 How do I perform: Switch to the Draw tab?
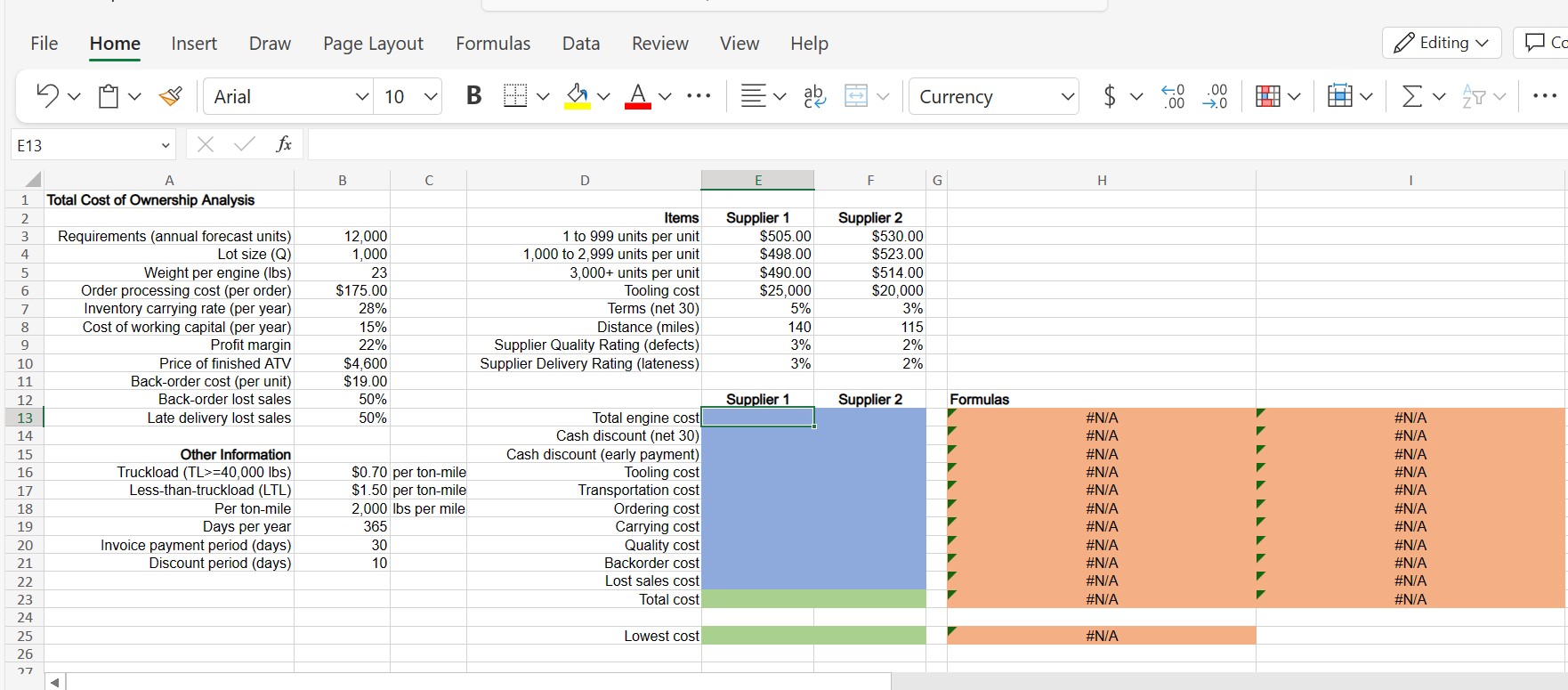pyautogui.click(x=270, y=44)
